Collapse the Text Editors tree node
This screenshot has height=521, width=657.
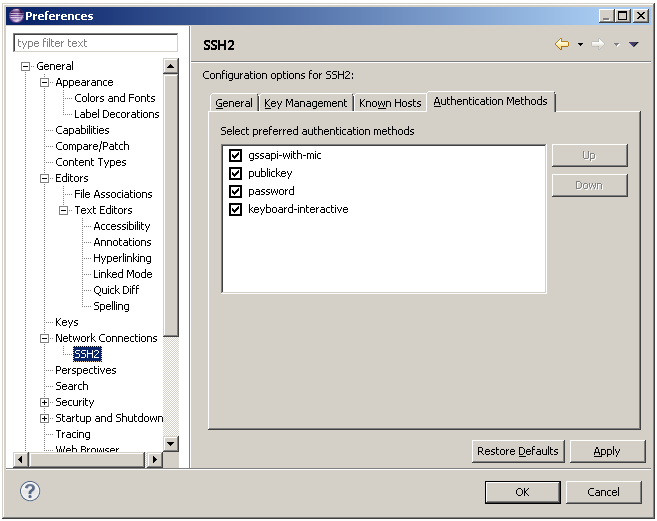[64, 210]
